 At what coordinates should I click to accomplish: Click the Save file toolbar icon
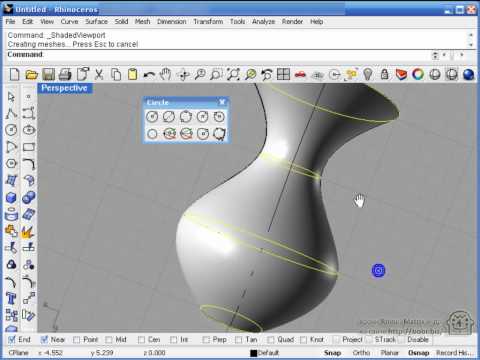tap(48, 74)
